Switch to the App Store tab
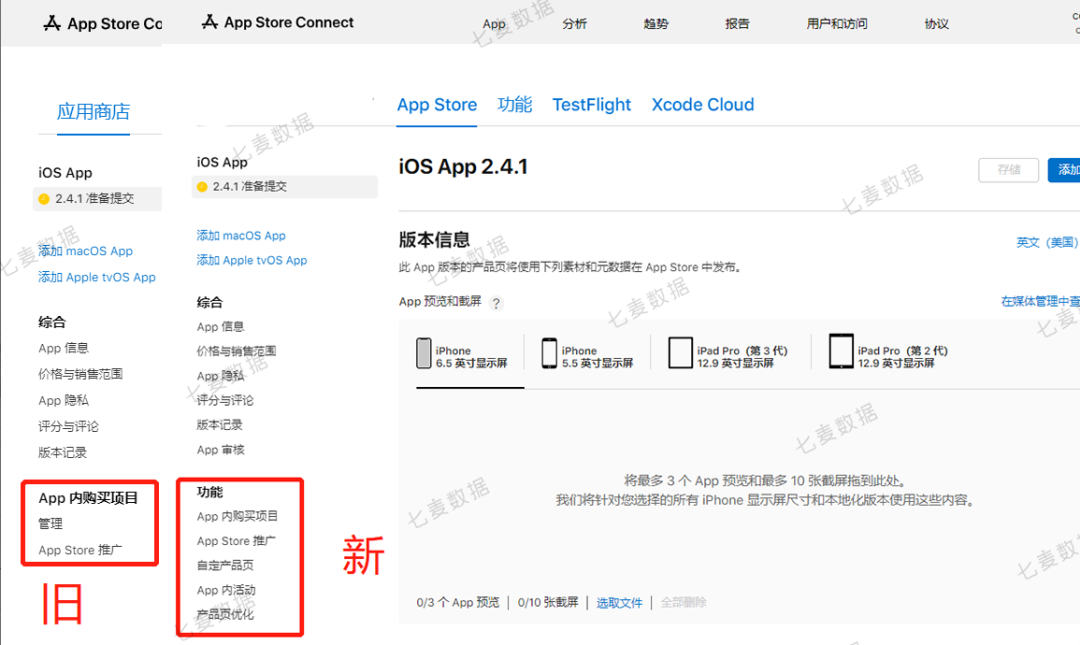This screenshot has width=1080, height=645. 437,105
